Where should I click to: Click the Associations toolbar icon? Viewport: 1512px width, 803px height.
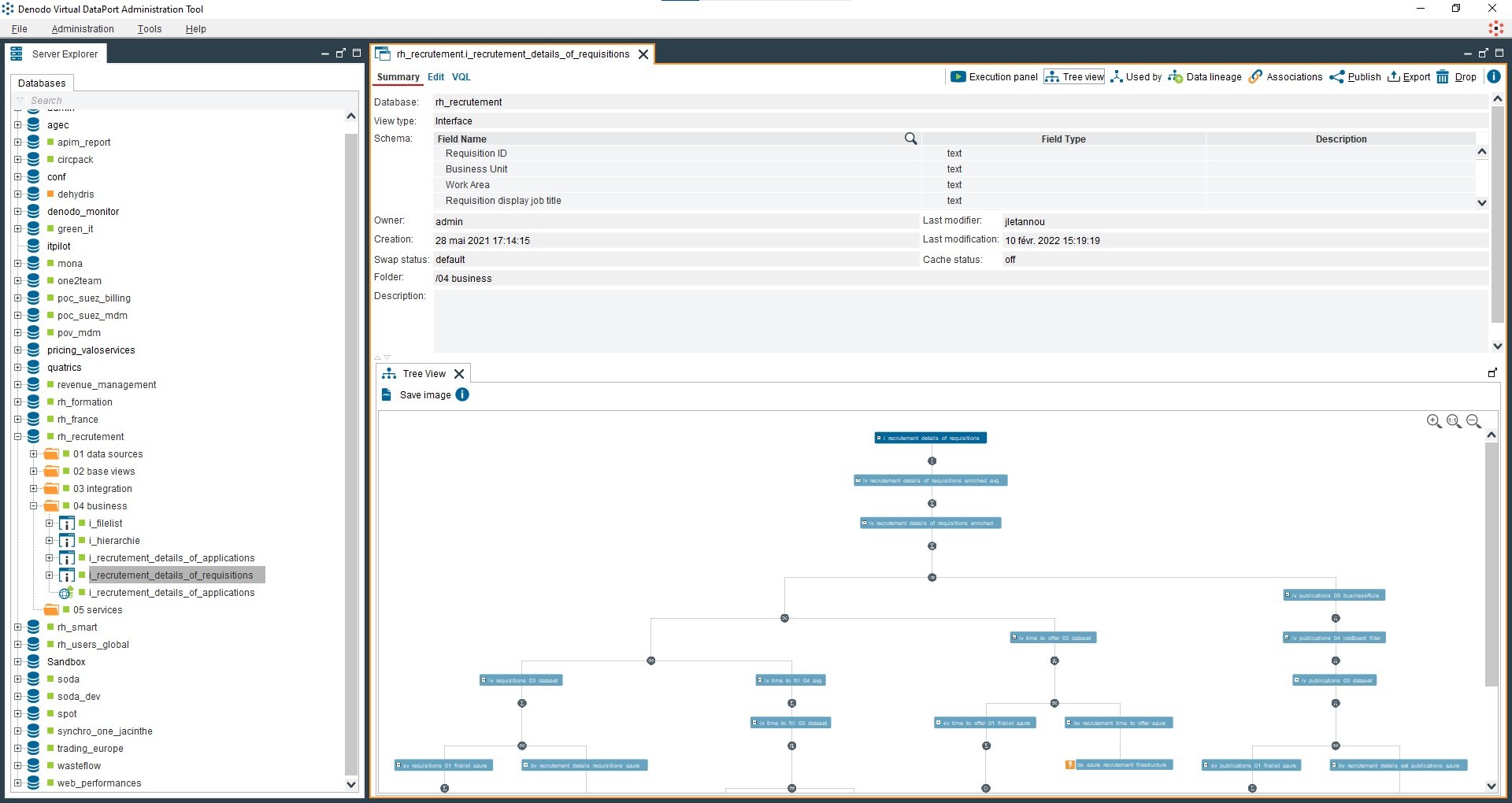[x=1255, y=77]
